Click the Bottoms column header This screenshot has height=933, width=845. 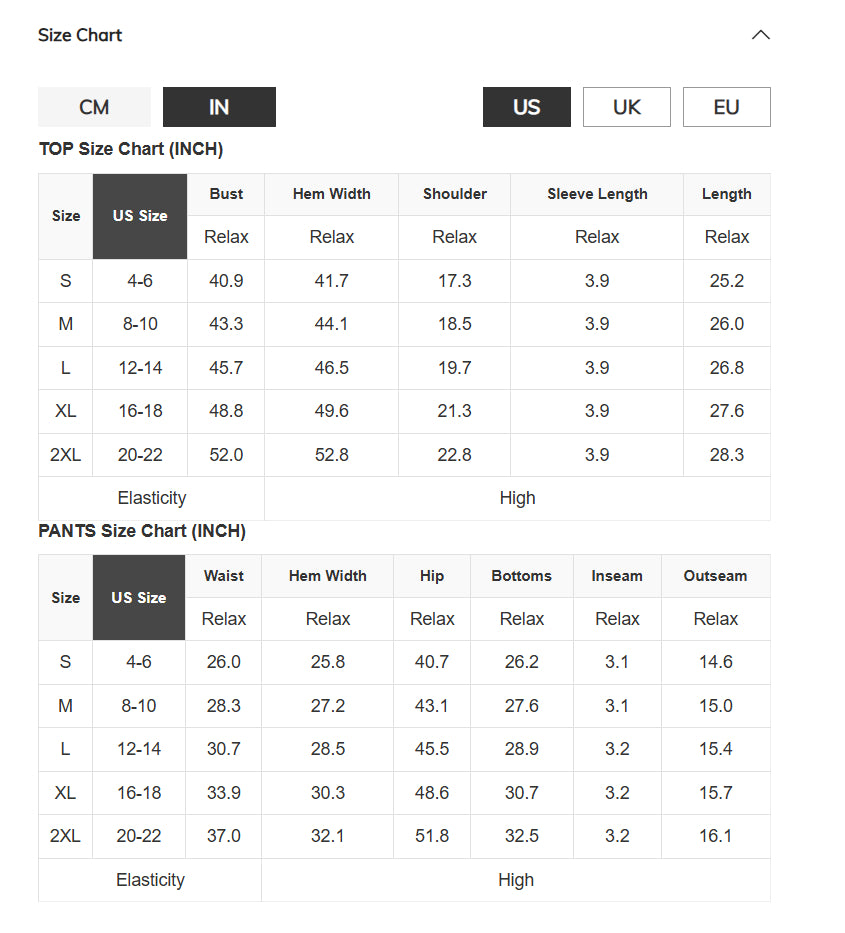click(x=522, y=576)
